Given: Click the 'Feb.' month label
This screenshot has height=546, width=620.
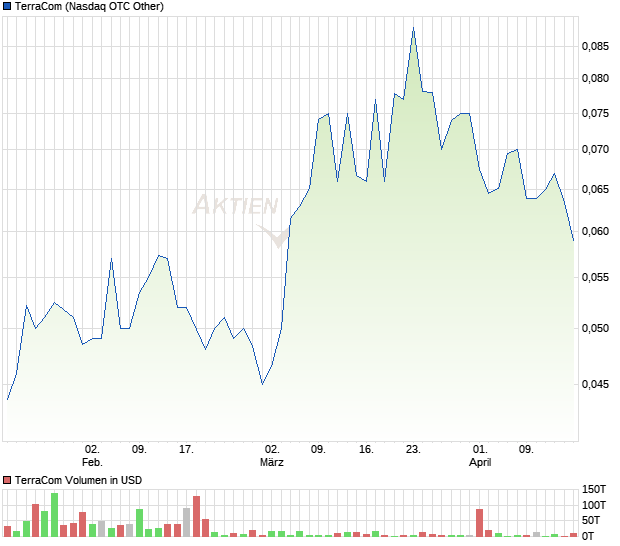Looking at the screenshot, I should pos(92,462).
